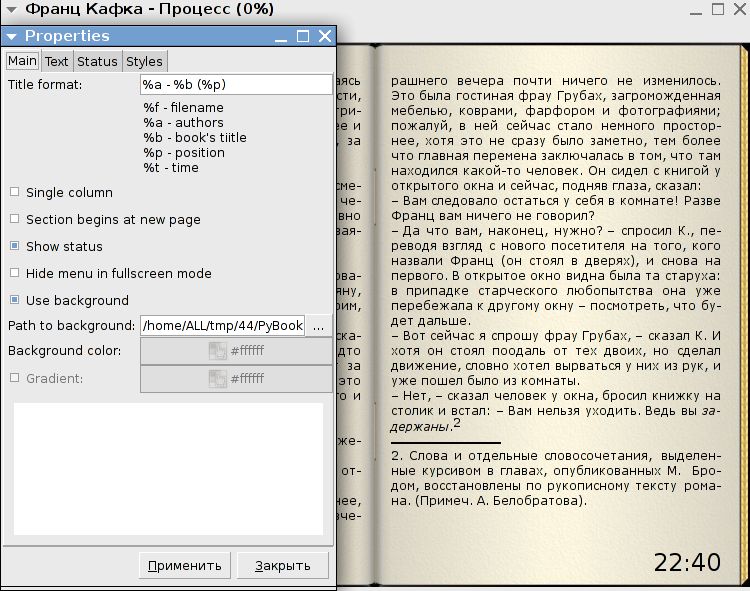The width and height of the screenshot is (750, 591).
Task: Click the white preview area in Properties
Action: click(168, 469)
